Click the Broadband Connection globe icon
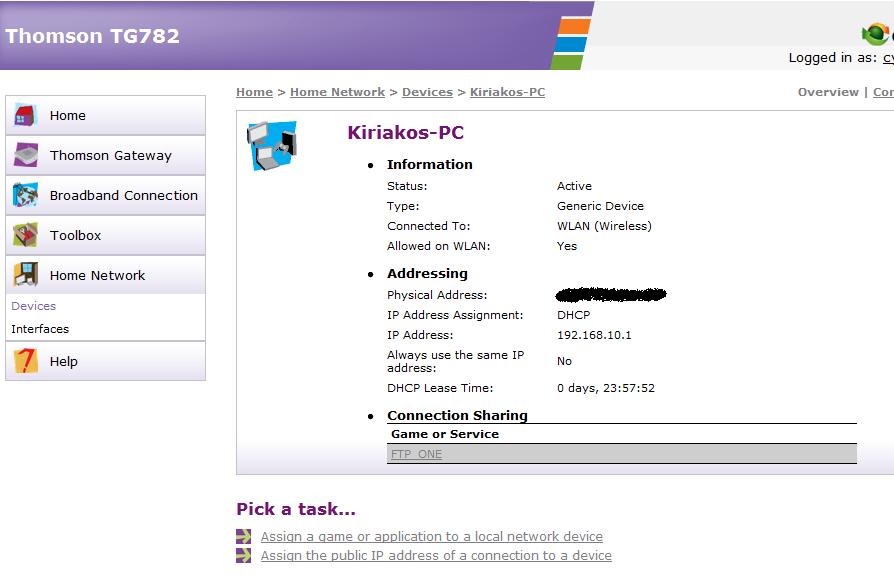 tap(25, 195)
